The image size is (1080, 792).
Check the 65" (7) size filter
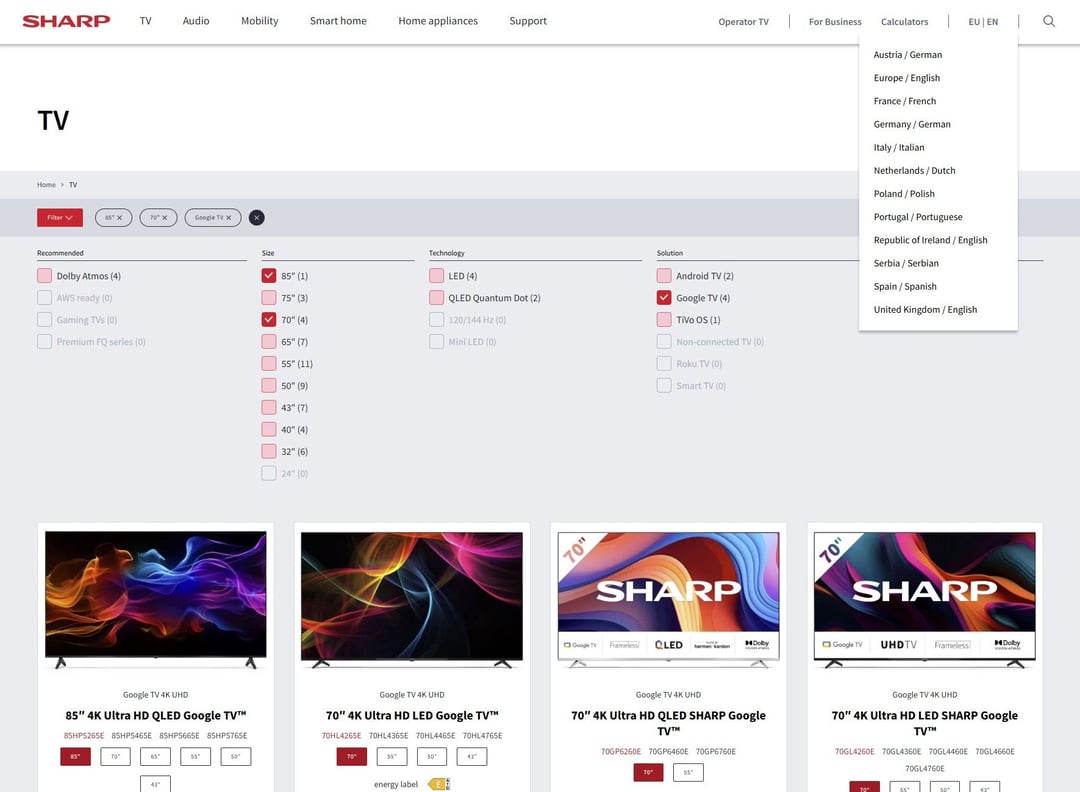point(269,342)
